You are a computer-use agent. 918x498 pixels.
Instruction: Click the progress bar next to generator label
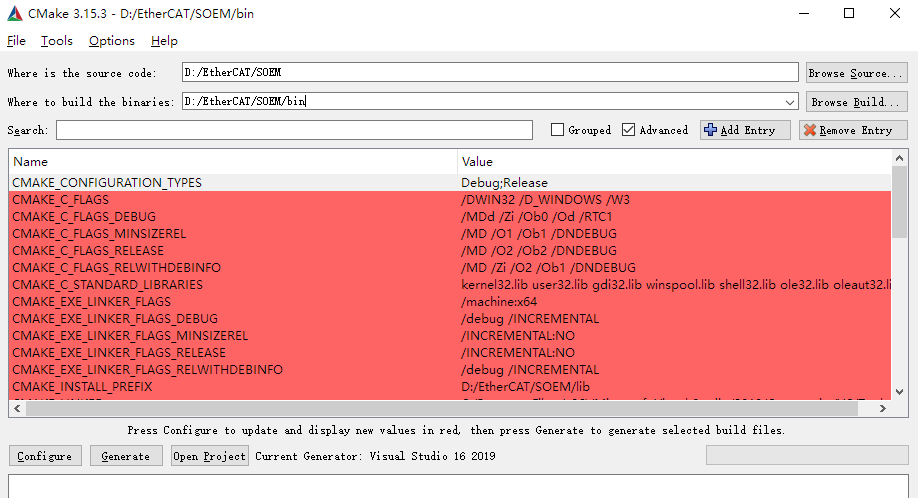tap(807, 455)
